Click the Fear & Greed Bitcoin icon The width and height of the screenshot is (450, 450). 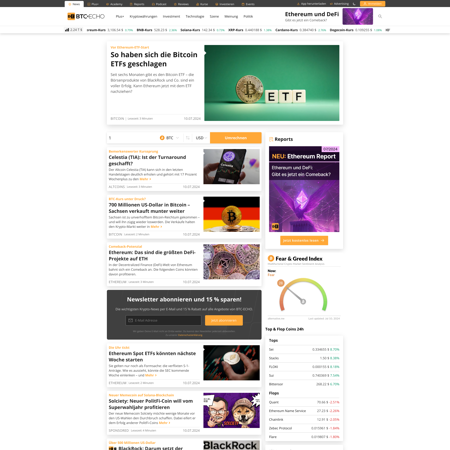[271, 258]
